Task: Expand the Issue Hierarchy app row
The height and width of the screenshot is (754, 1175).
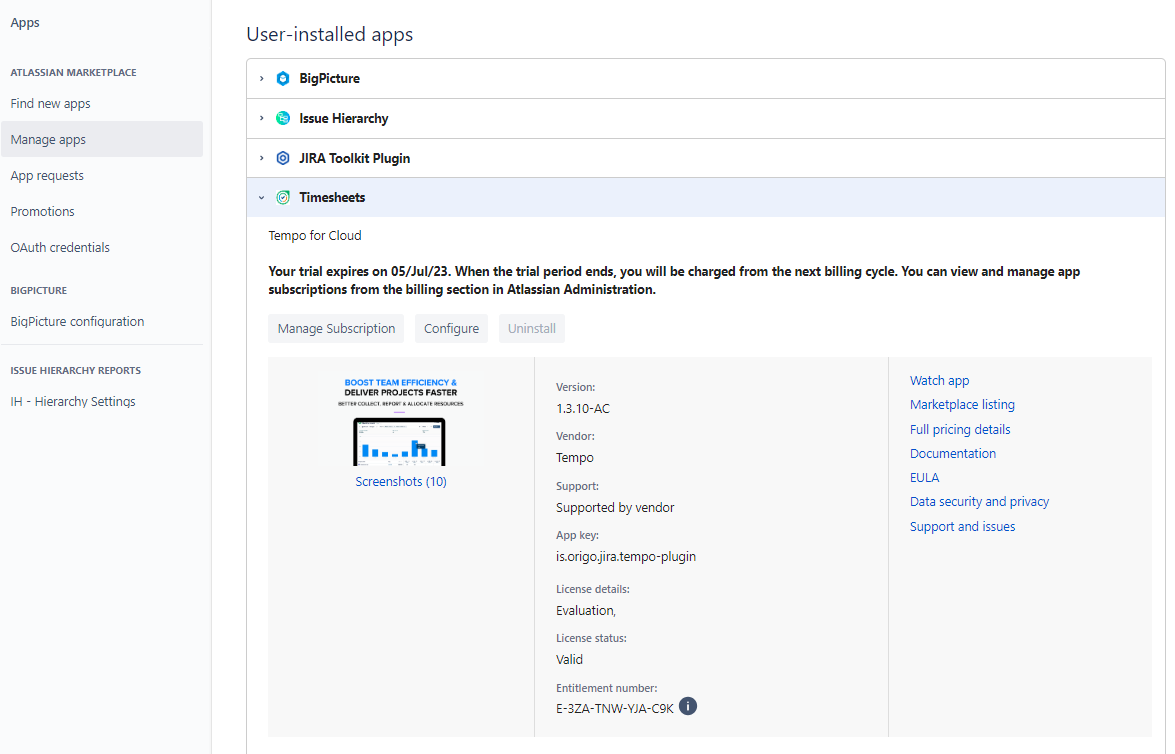Action: click(x=262, y=118)
